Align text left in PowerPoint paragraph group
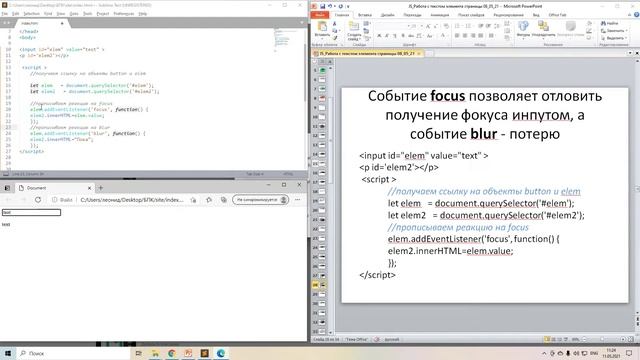The height and width of the screenshot is (360, 640). pyautogui.click(x=457, y=36)
